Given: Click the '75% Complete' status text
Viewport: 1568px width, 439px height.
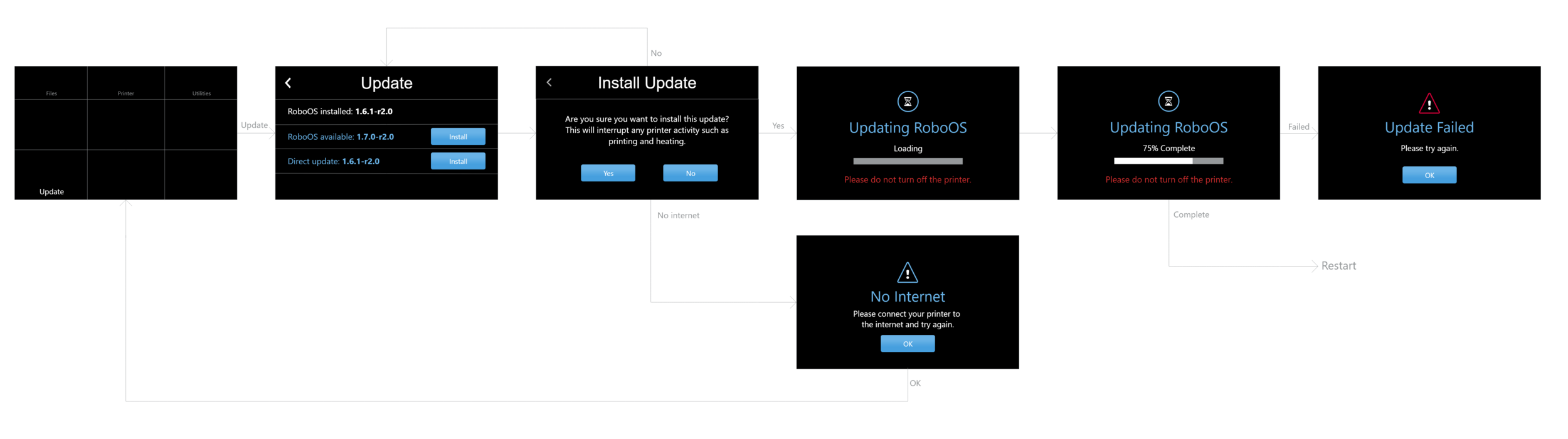Looking at the screenshot, I should [1168, 149].
